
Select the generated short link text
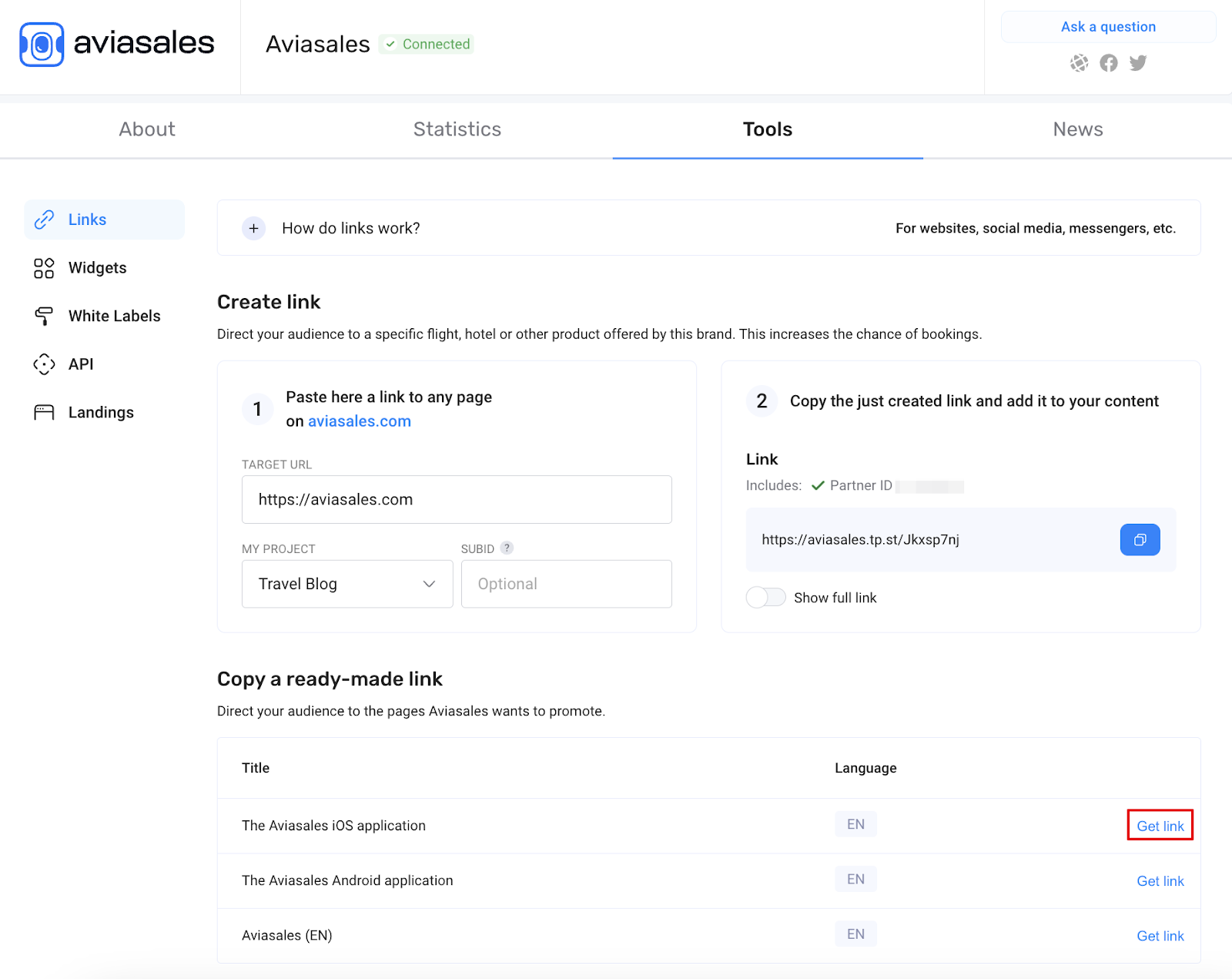[x=860, y=540]
